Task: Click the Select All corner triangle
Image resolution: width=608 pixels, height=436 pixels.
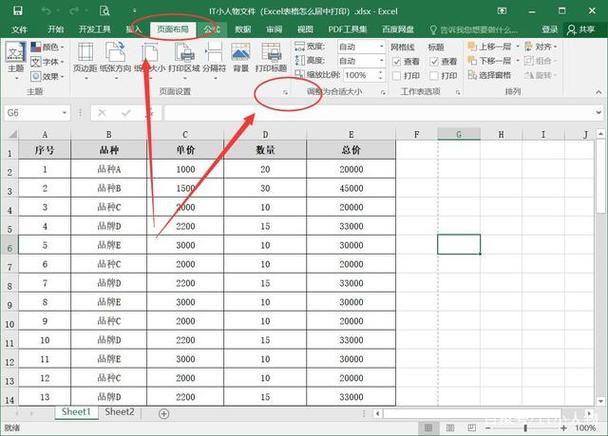Action: tap(12, 134)
